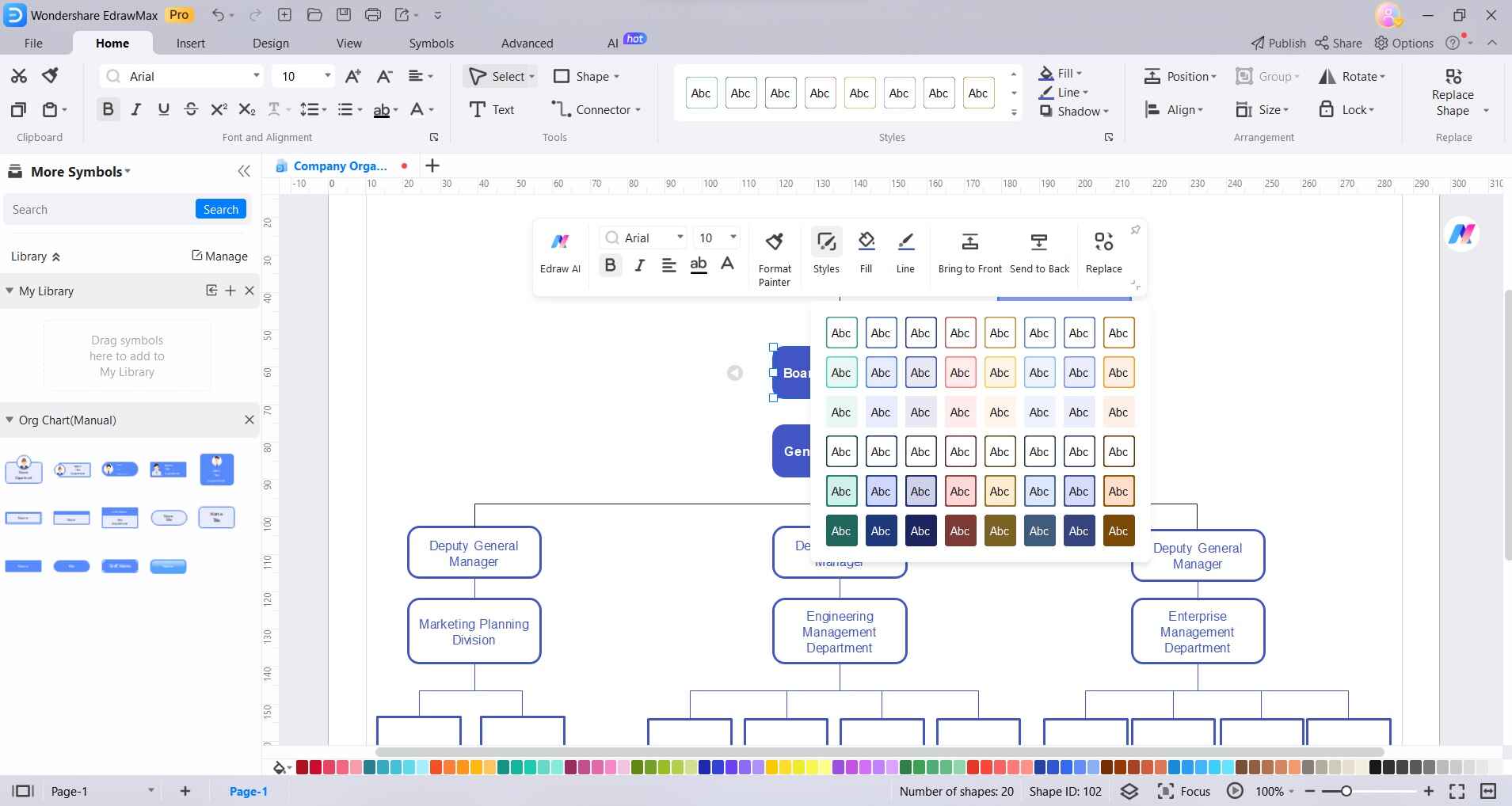Toggle Italic in the floating toolbar

coord(639,265)
